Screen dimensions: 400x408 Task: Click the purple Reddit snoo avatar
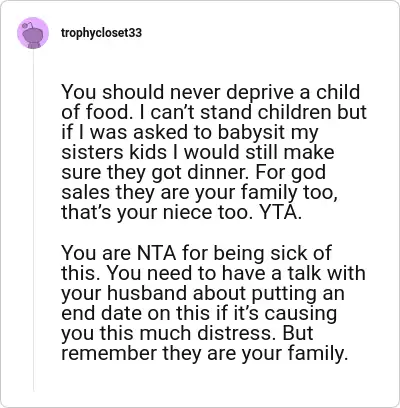33,33
